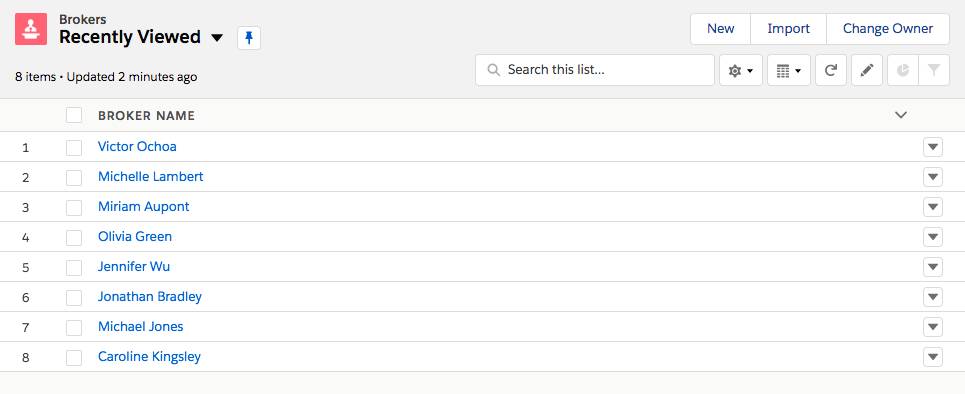This screenshot has width=965, height=394.
Task: Open the charts panel icon
Action: point(903,70)
